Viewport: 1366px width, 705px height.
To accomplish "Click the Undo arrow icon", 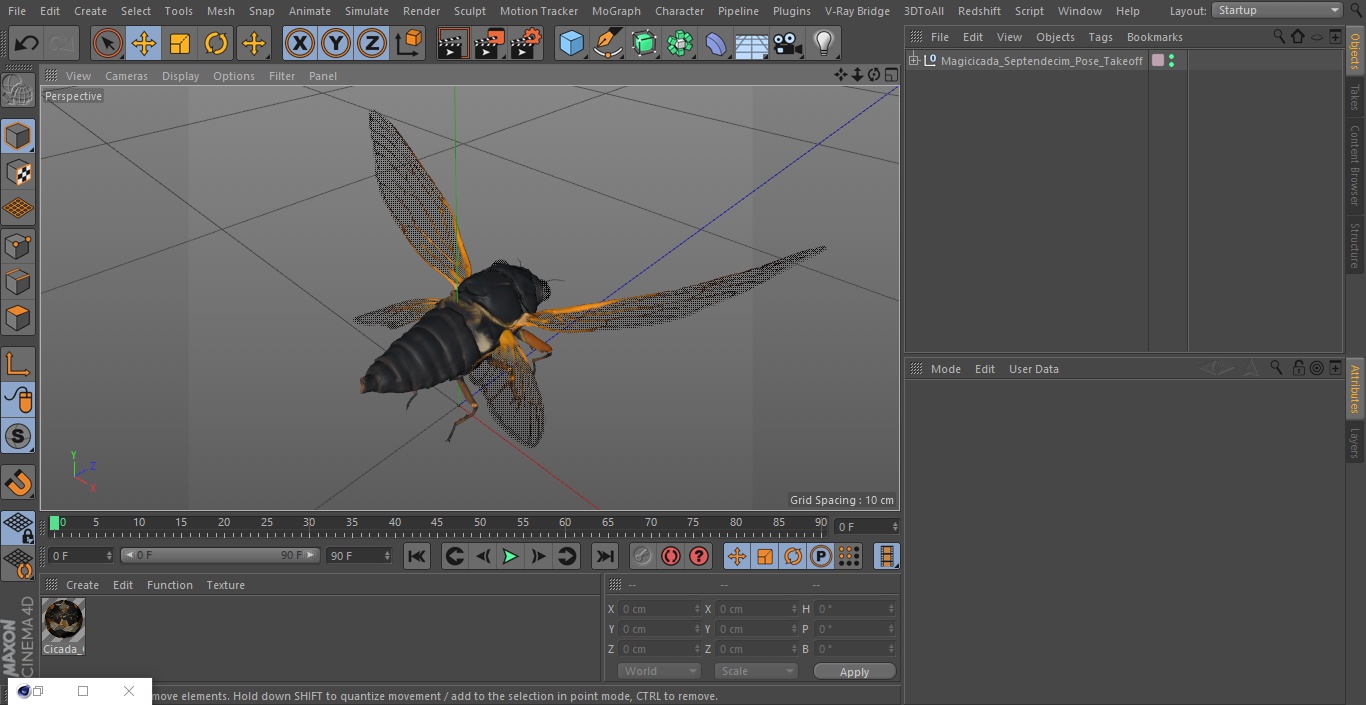I will pyautogui.click(x=27, y=43).
